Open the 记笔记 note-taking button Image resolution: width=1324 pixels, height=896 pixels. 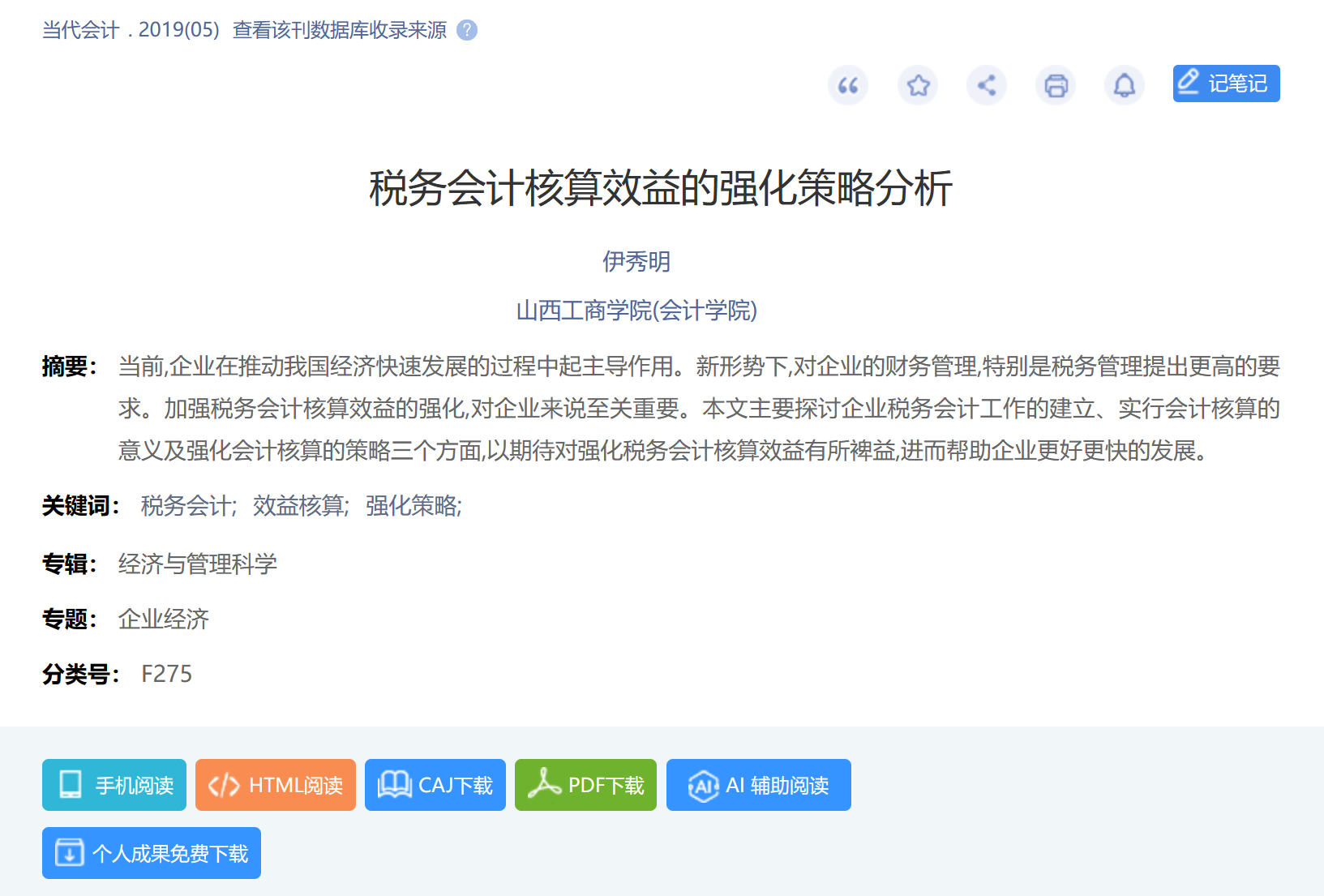coord(1226,84)
